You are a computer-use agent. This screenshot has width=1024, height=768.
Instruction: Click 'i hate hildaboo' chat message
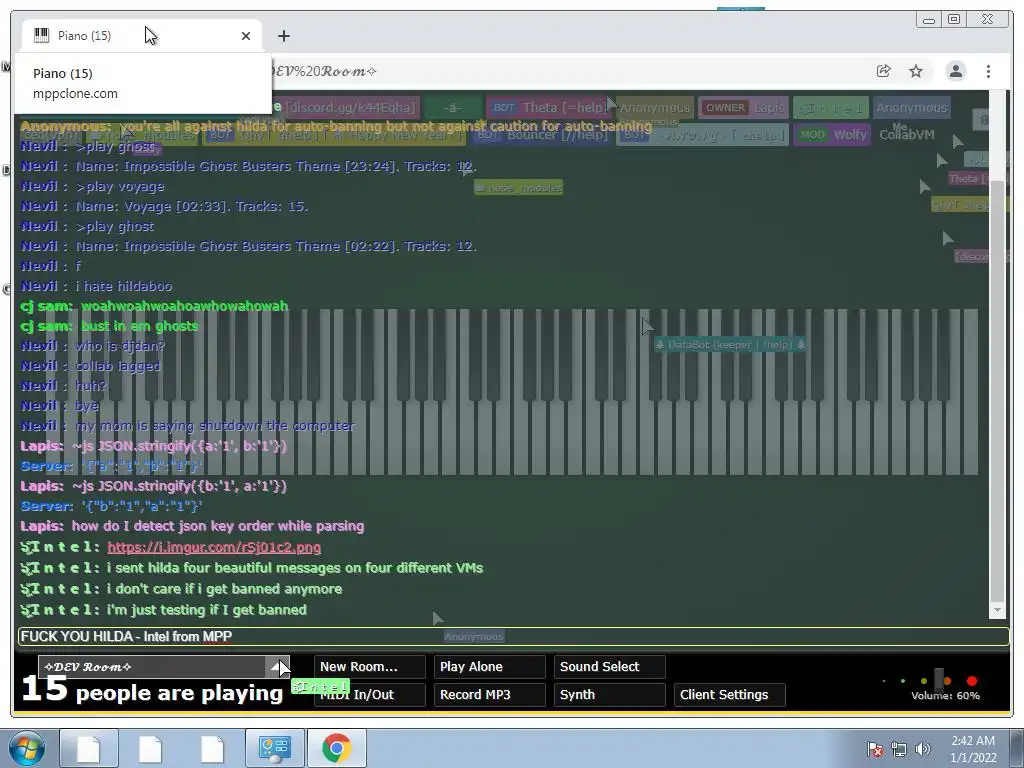(x=124, y=286)
